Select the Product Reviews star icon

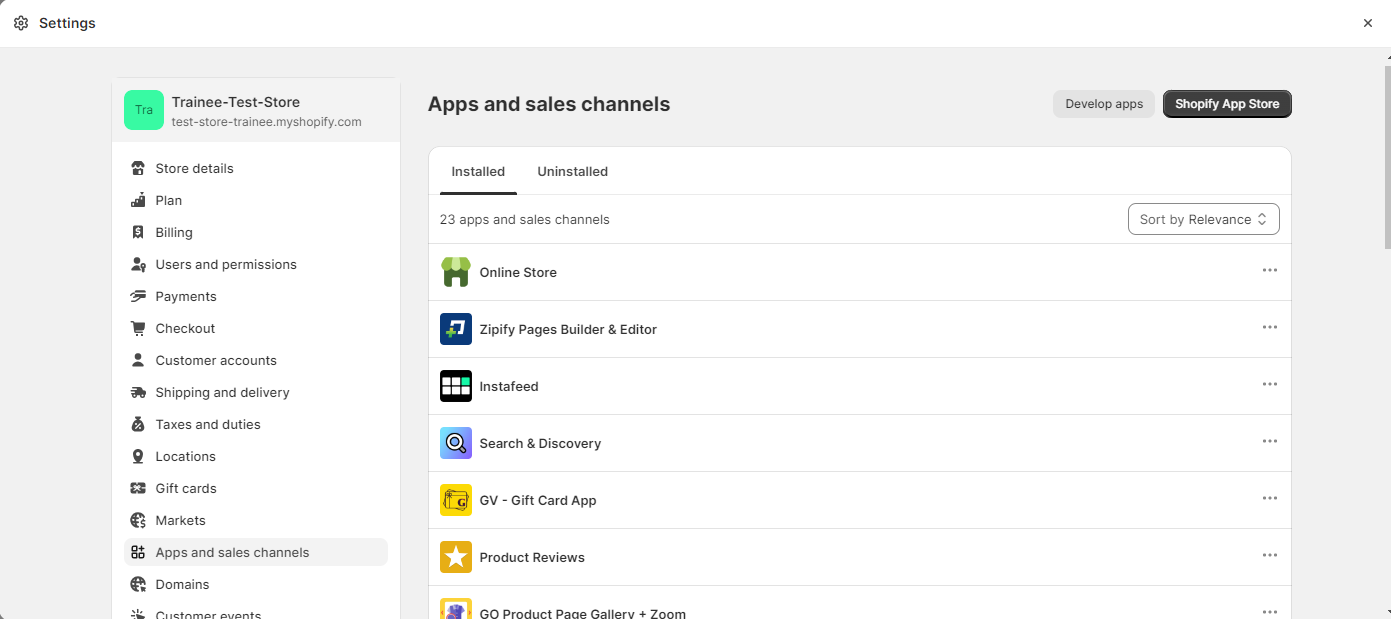pyautogui.click(x=456, y=557)
